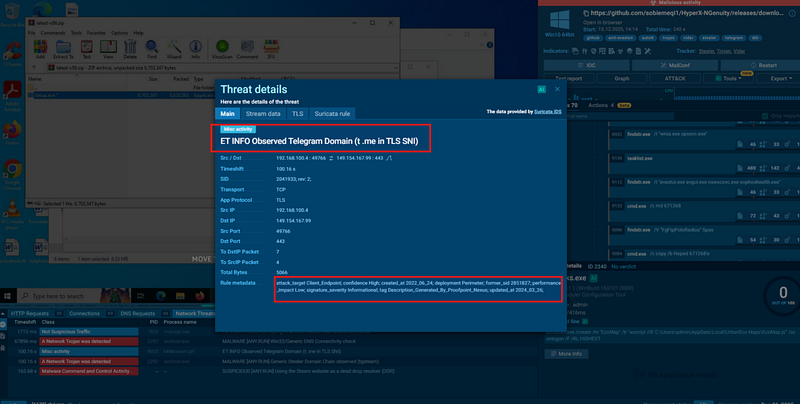Switch to Stream data tab
The width and height of the screenshot is (800, 404).
(263, 114)
